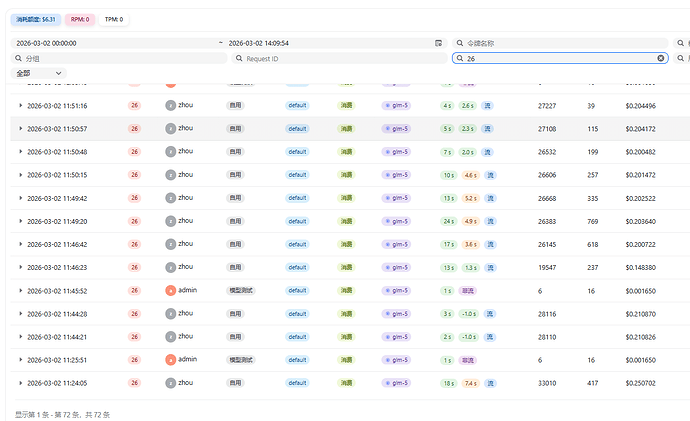Expand the 2026-03-02 11:50:48 log row

pos(20,152)
